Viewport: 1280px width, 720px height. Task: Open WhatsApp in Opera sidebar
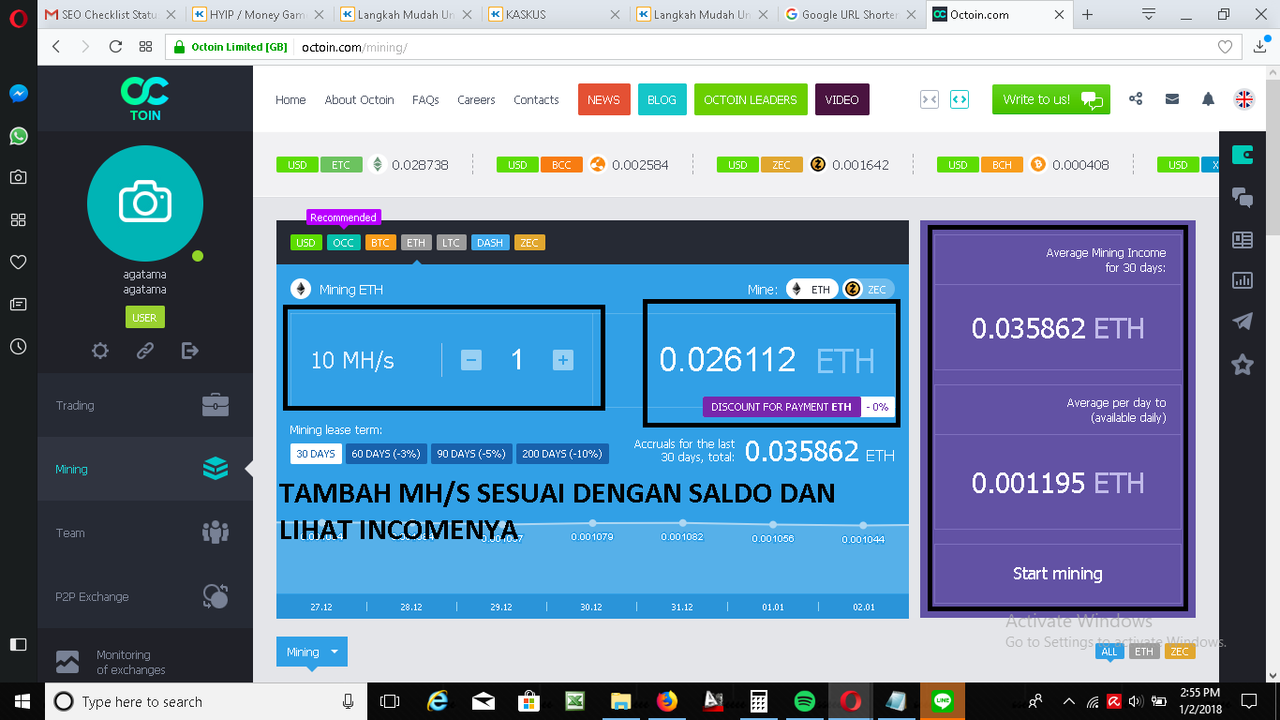click(18, 136)
